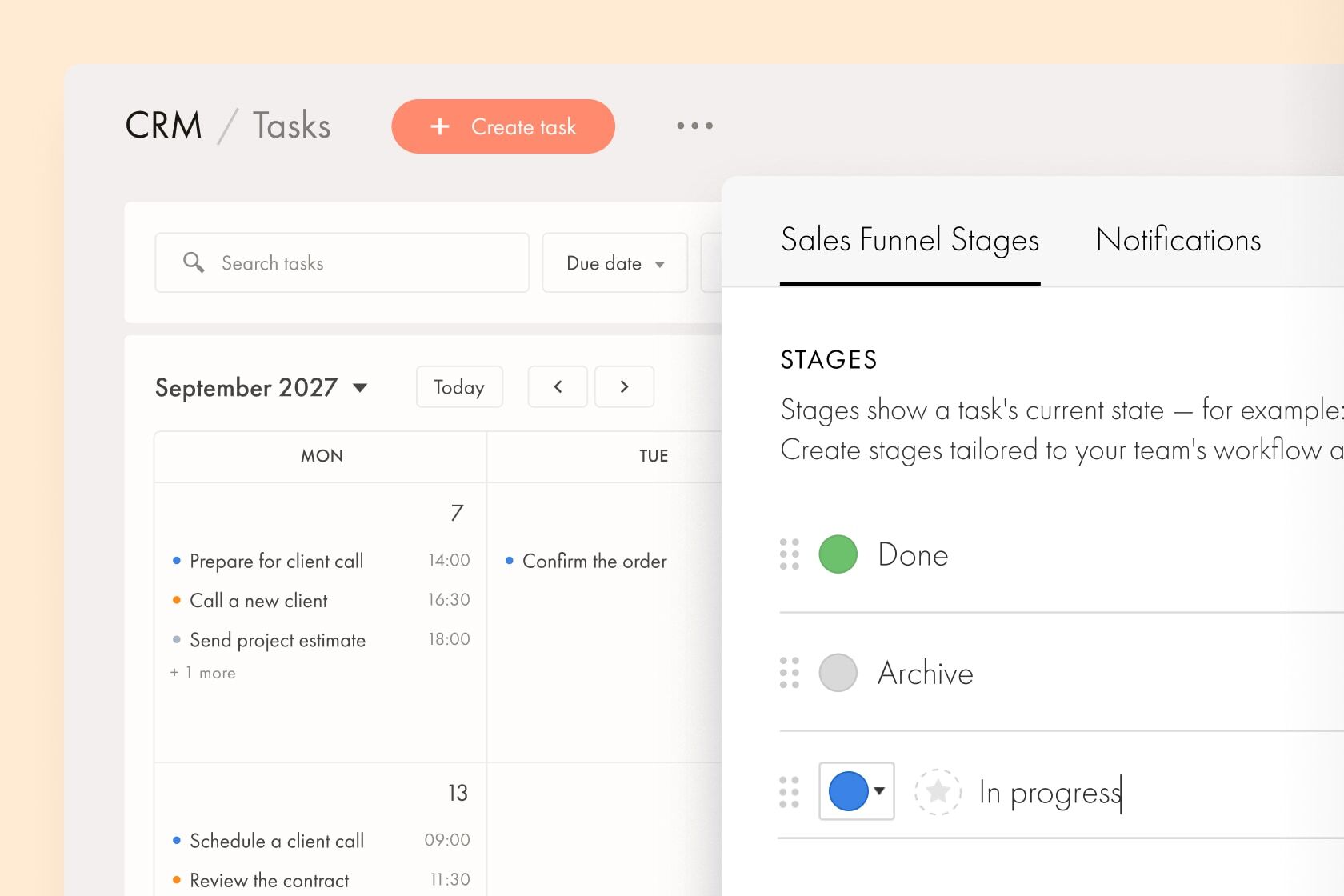Switch to the Sales Funnel Stages tab
Viewport: 1344px width, 896px height.
click(x=910, y=240)
